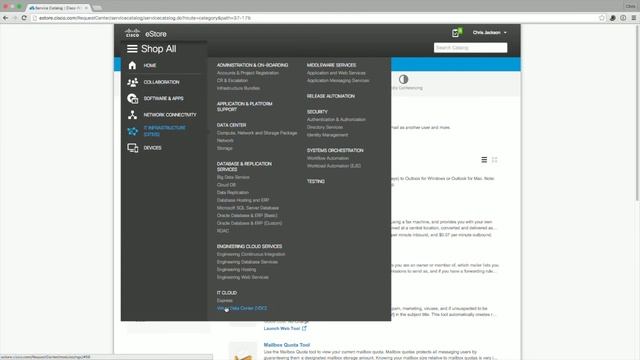Image resolution: width=640 pixels, height=360 pixels.
Task: Open Infrastructure Bundles link
Action: point(238,88)
